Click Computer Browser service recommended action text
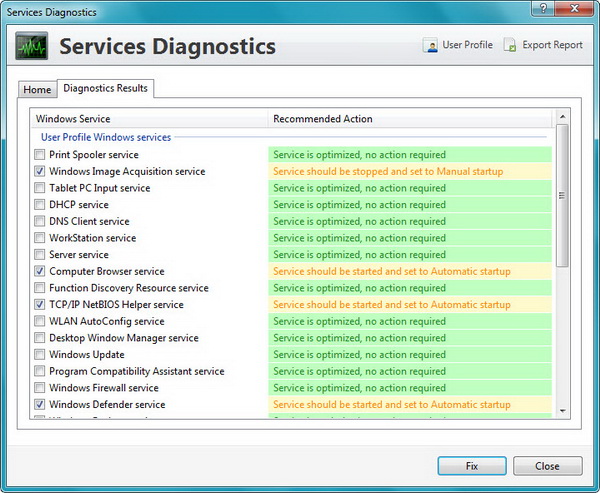600x493 pixels. [x=392, y=271]
